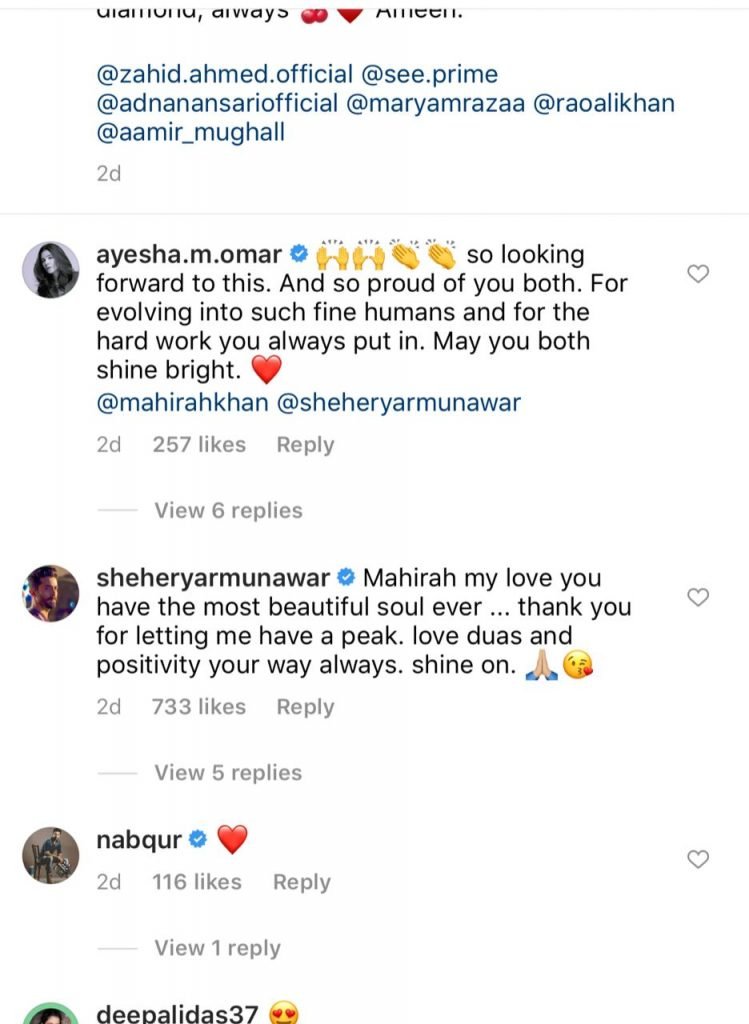Screen dimensions: 749x1024
Task: Open ayesha.m.omar's profile picture
Action: tap(50, 270)
